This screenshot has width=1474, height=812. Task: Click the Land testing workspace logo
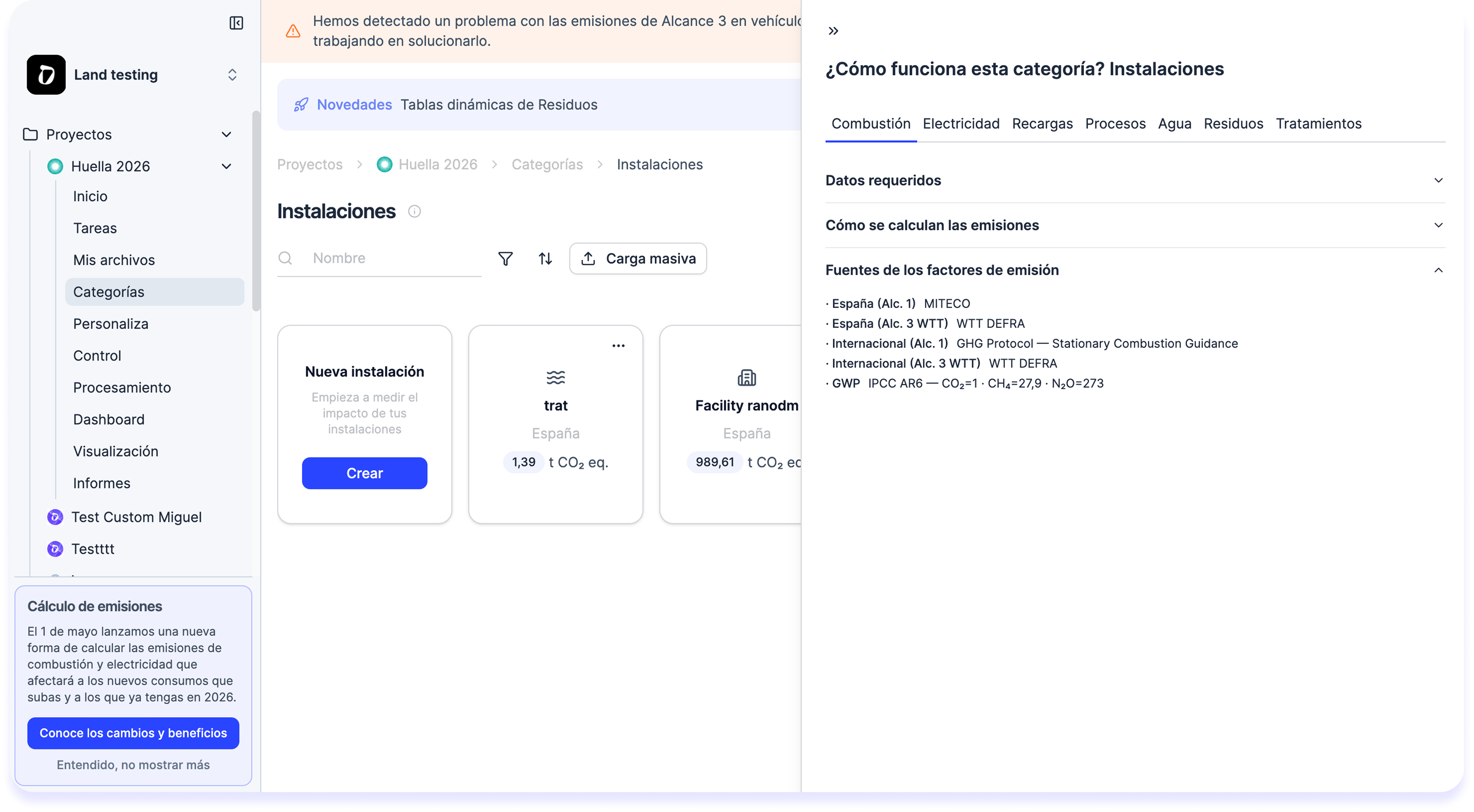46,74
